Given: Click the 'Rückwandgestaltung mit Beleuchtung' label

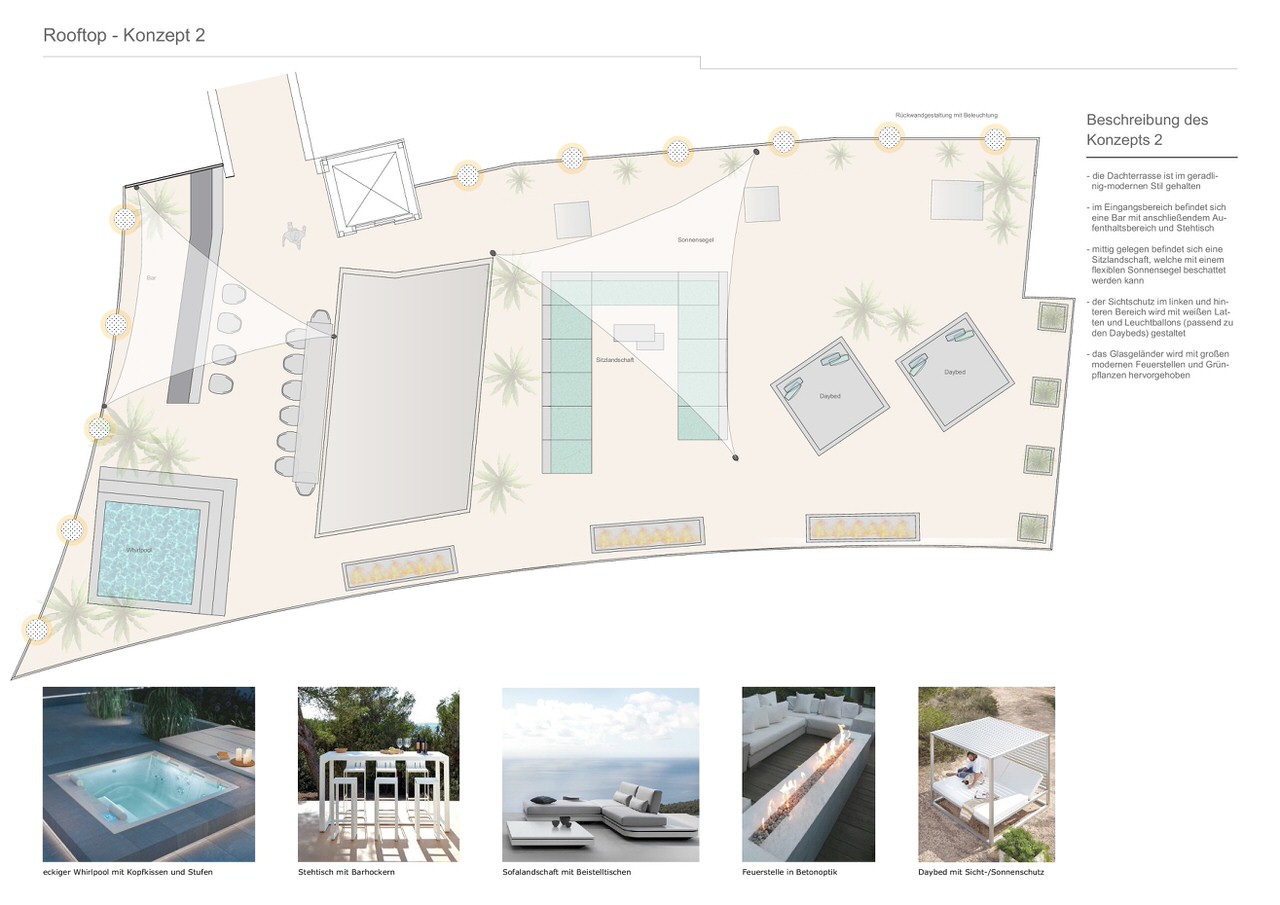Looking at the screenshot, I should 946,115.
